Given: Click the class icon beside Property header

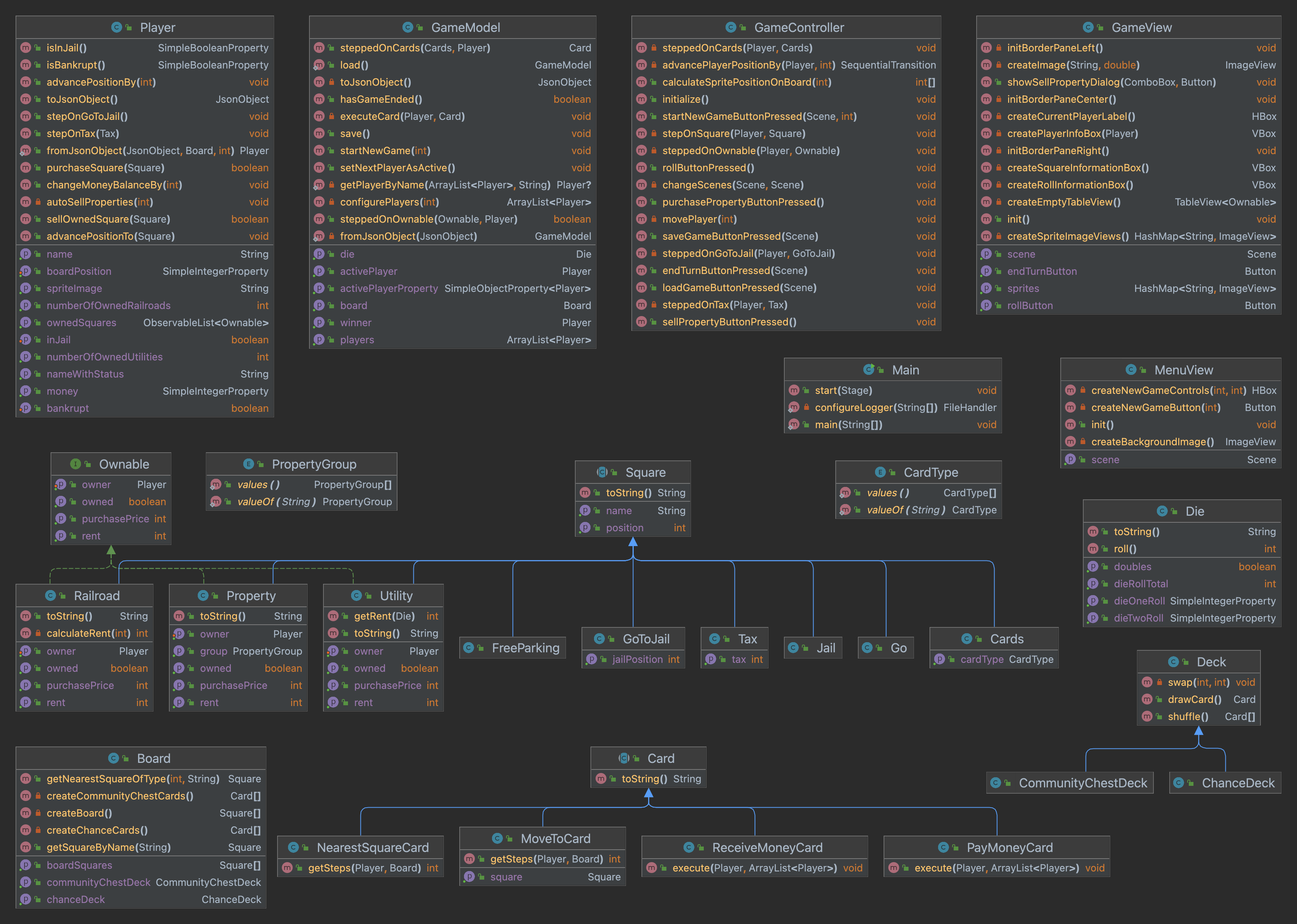Looking at the screenshot, I should [x=203, y=596].
